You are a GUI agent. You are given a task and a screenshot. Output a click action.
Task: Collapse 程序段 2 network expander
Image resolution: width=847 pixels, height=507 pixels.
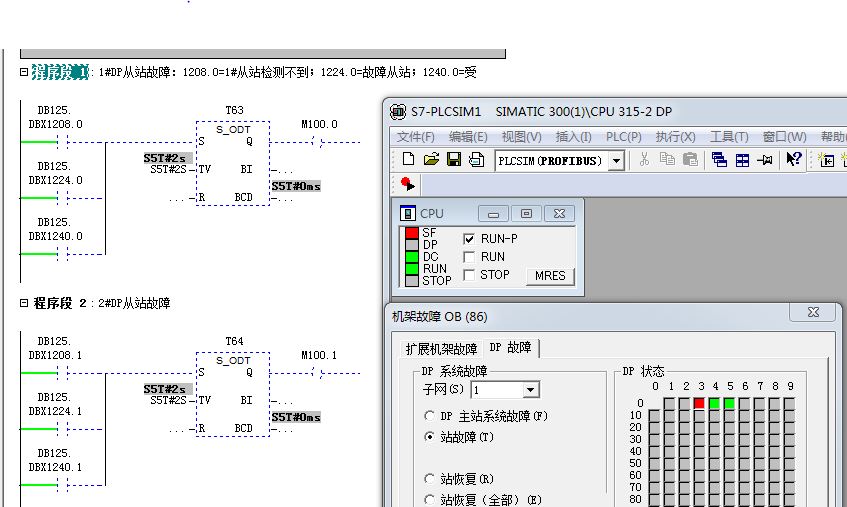pyautogui.click(x=24, y=303)
